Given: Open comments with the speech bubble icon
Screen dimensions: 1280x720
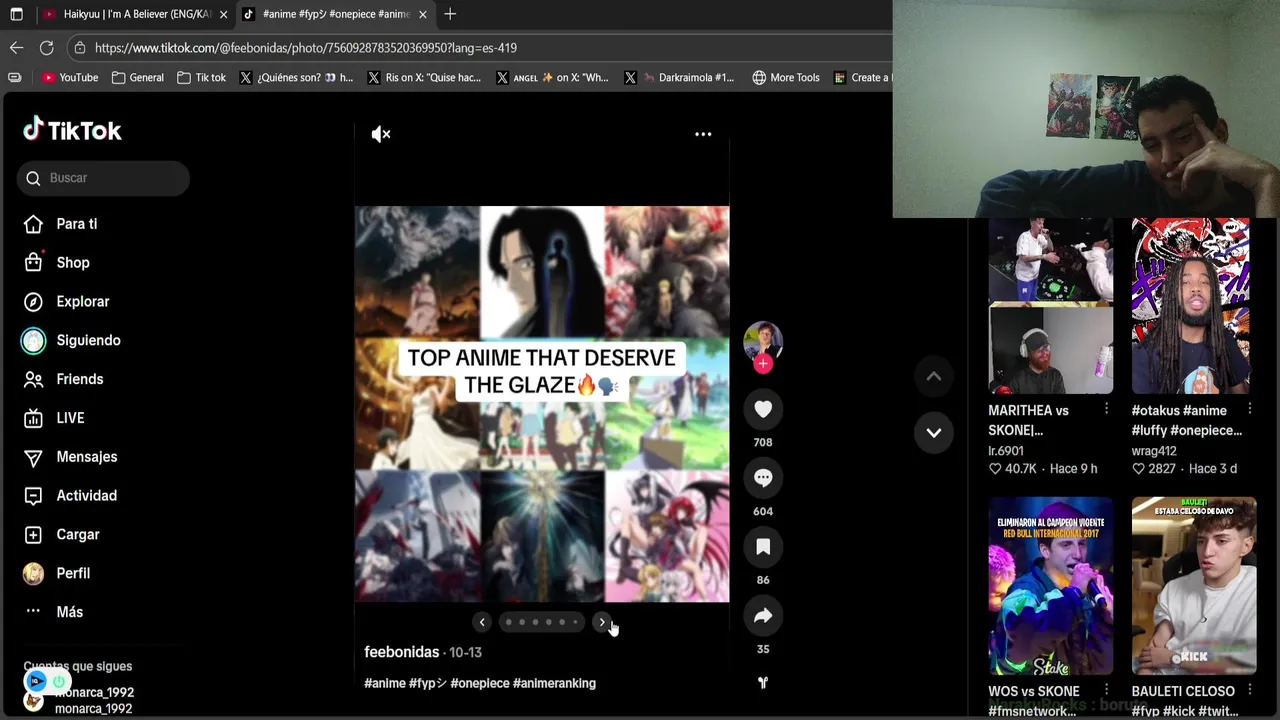Looking at the screenshot, I should (763, 478).
